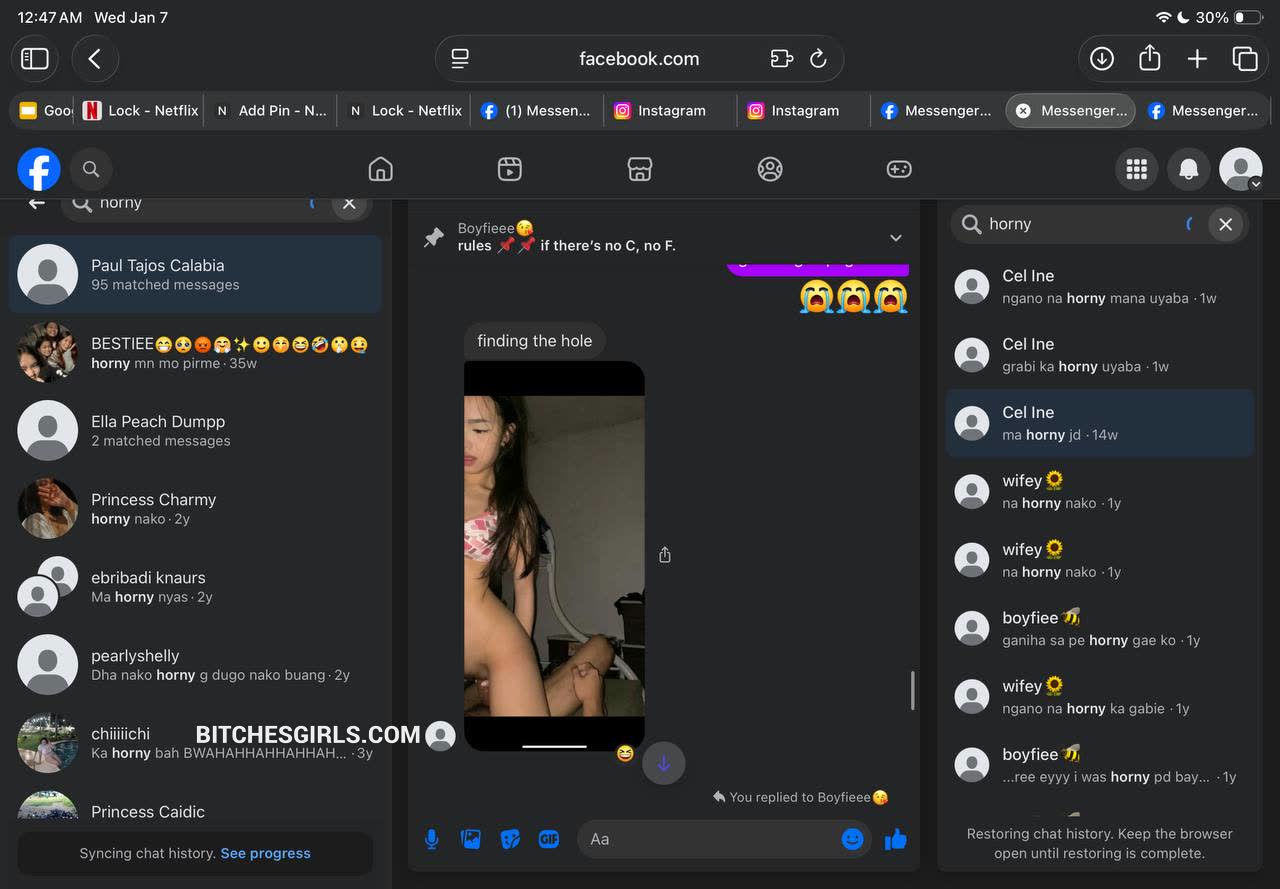Viewport: 1280px width, 889px height.
Task: Jump to latest messages down-arrow button
Action: 663,764
